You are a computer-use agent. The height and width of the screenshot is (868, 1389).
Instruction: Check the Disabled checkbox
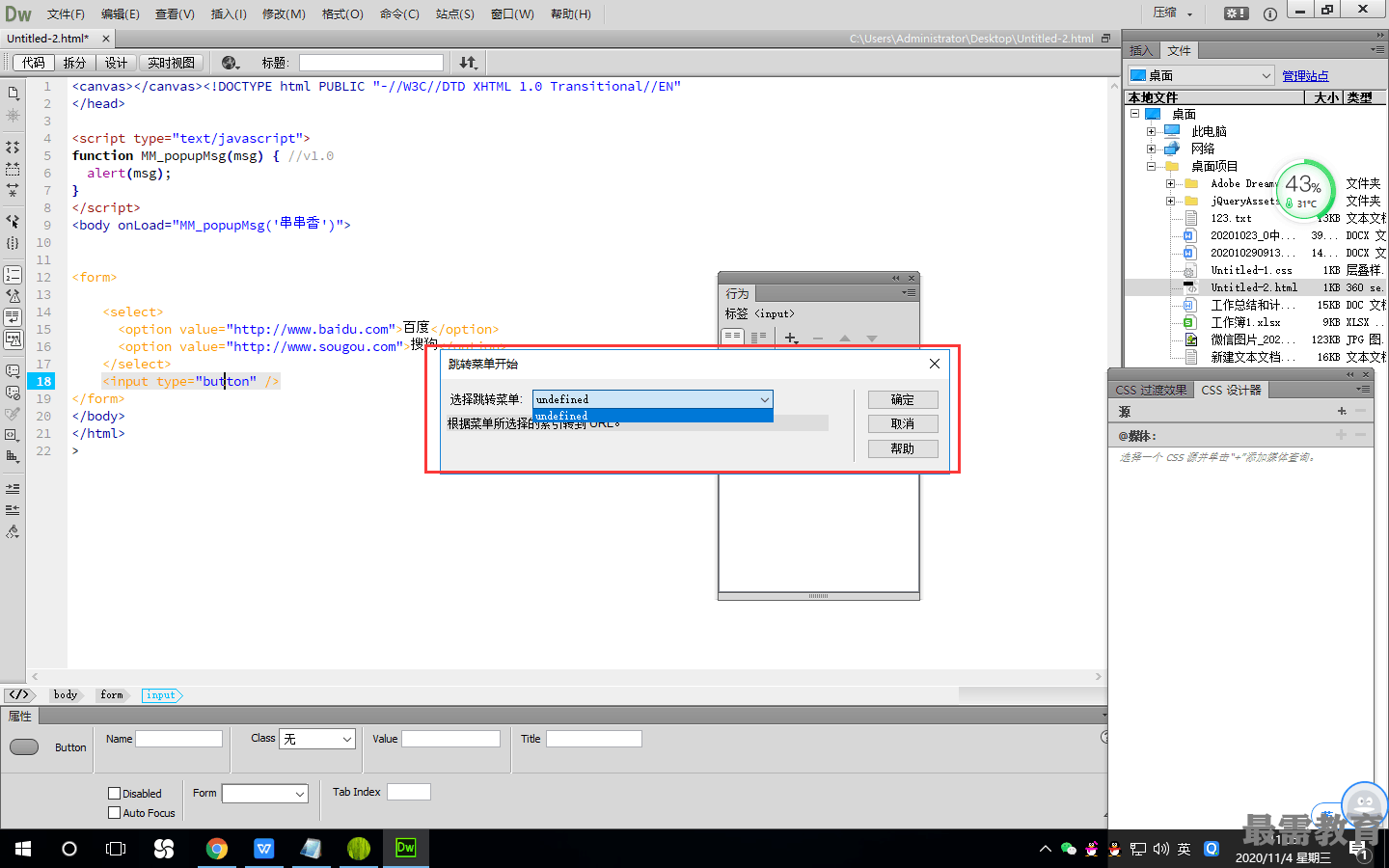(115, 794)
